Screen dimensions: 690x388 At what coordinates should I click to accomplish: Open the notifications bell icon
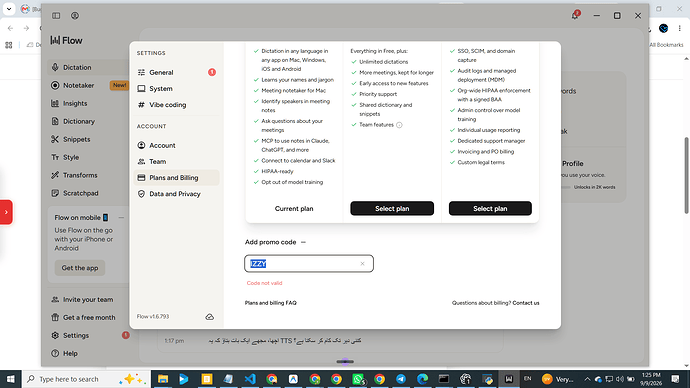(x=575, y=15)
